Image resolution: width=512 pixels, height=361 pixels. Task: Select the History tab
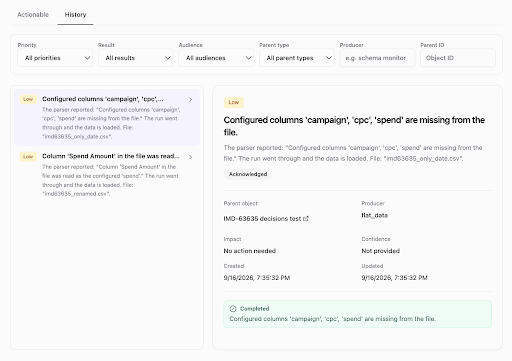click(x=75, y=15)
